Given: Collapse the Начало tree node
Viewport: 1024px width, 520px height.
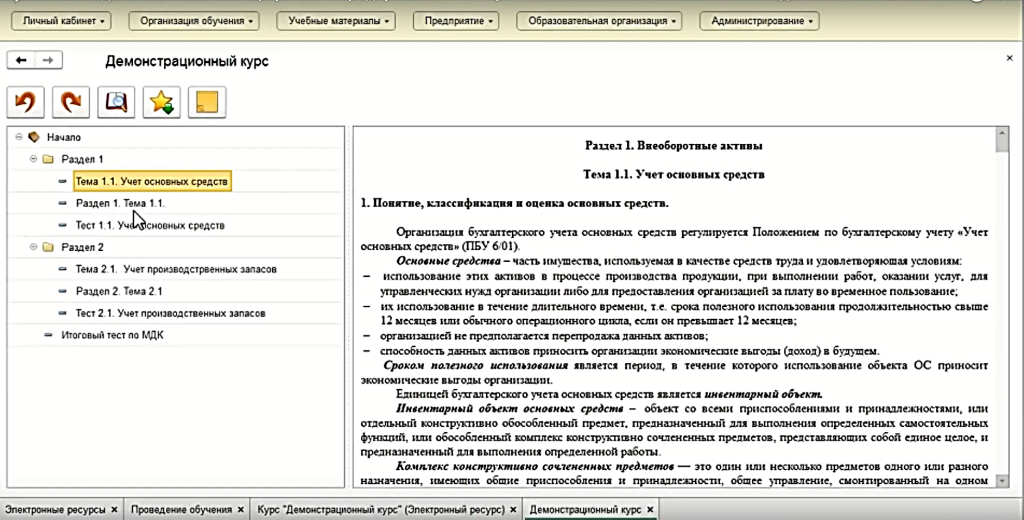Looking at the screenshot, I should click(x=19, y=137).
